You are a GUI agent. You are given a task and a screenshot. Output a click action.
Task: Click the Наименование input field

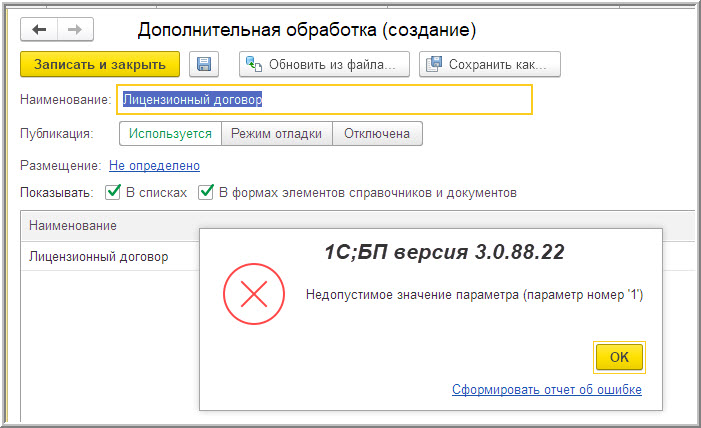[325, 99]
